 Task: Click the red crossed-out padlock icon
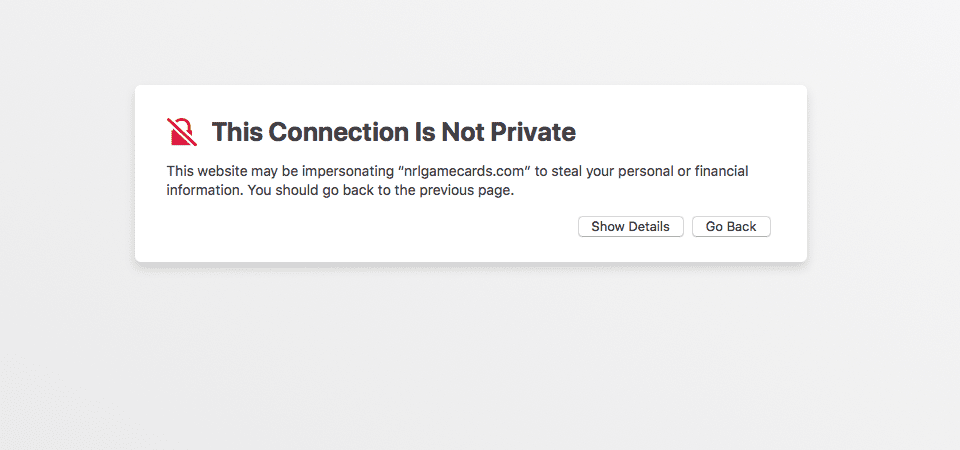tap(182, 132)
